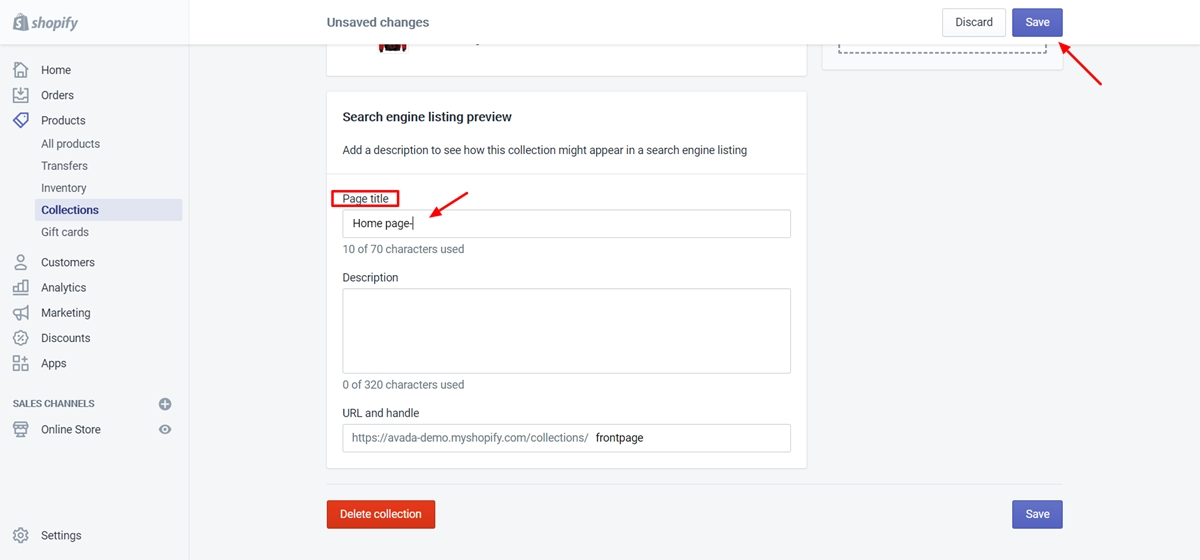Focus the Description text area

[x=566, y=331]
